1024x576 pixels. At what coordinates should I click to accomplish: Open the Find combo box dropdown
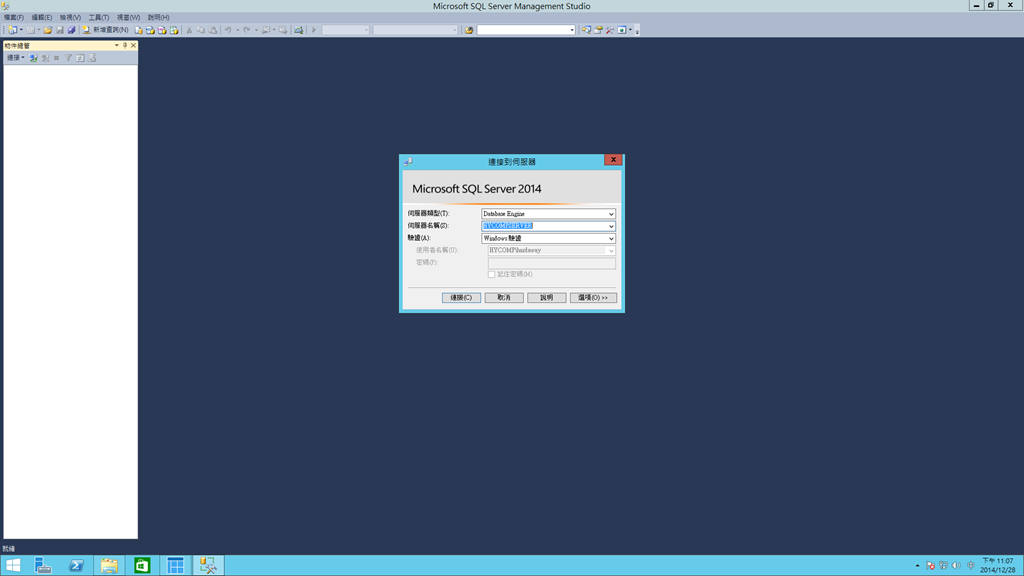(x=572, y=30)
